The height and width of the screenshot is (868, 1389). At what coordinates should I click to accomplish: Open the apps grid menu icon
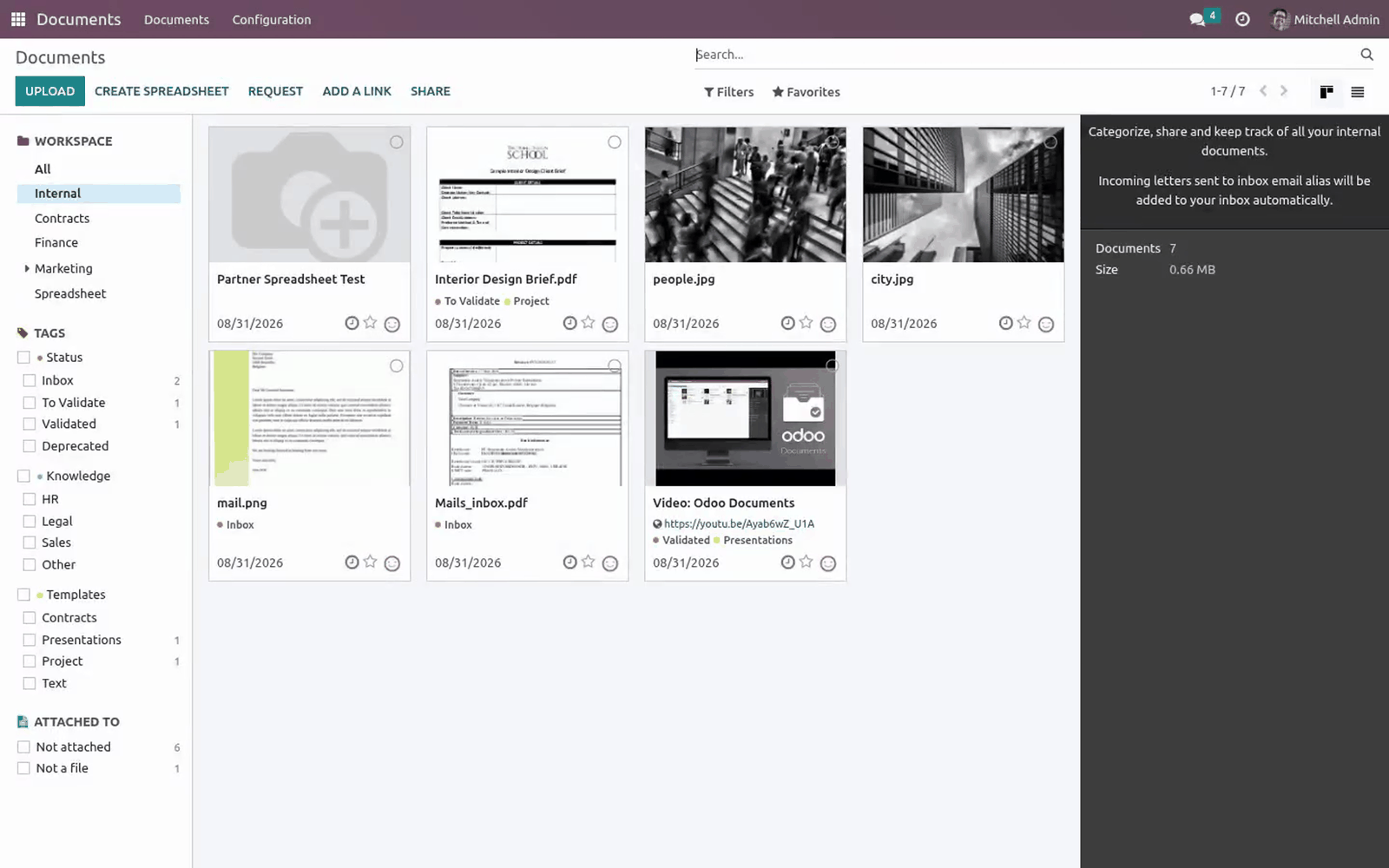tap(18, 19)
